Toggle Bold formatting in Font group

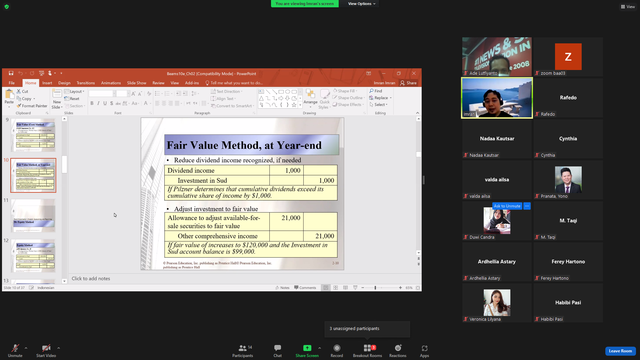[x=92, y=104]
